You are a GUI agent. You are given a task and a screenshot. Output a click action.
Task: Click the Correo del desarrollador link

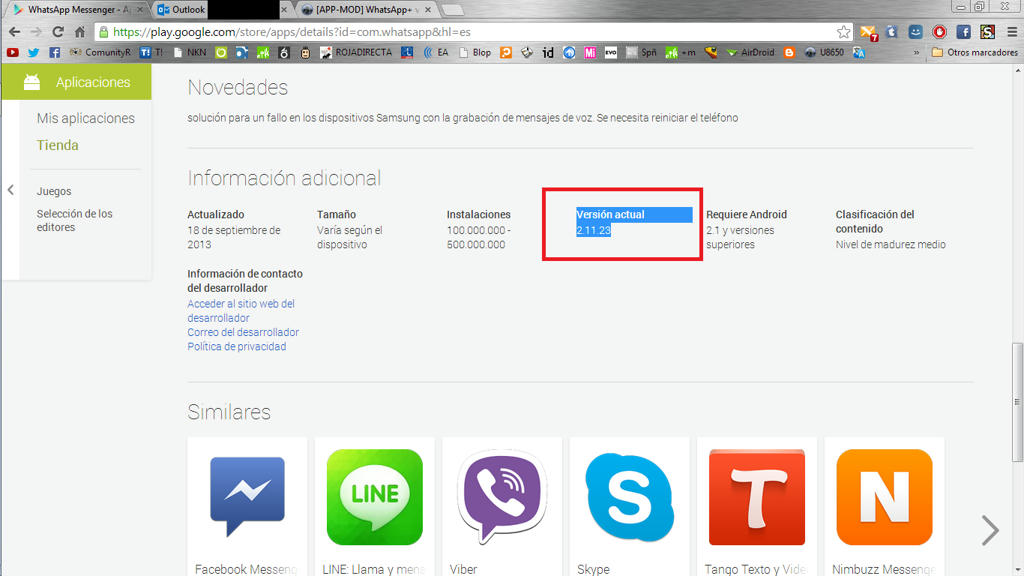coord(243,332)
